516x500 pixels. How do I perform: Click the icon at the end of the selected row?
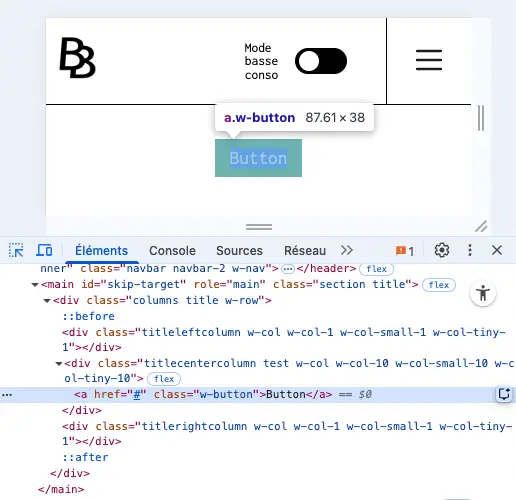point(504,394)
